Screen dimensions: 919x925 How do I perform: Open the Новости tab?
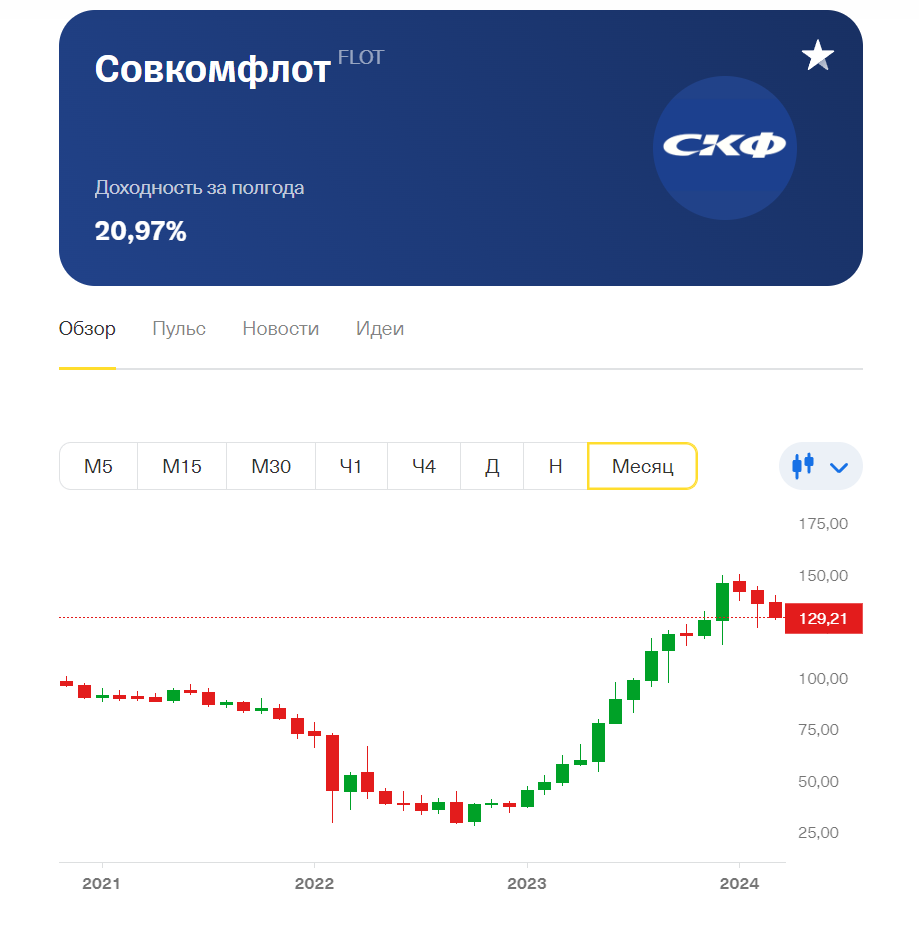click(x=281, y=329)
